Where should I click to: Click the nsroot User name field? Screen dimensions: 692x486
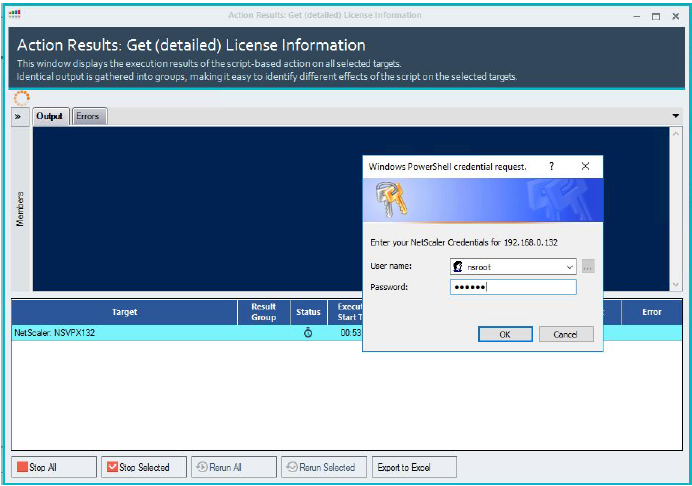tap(513, 267)
